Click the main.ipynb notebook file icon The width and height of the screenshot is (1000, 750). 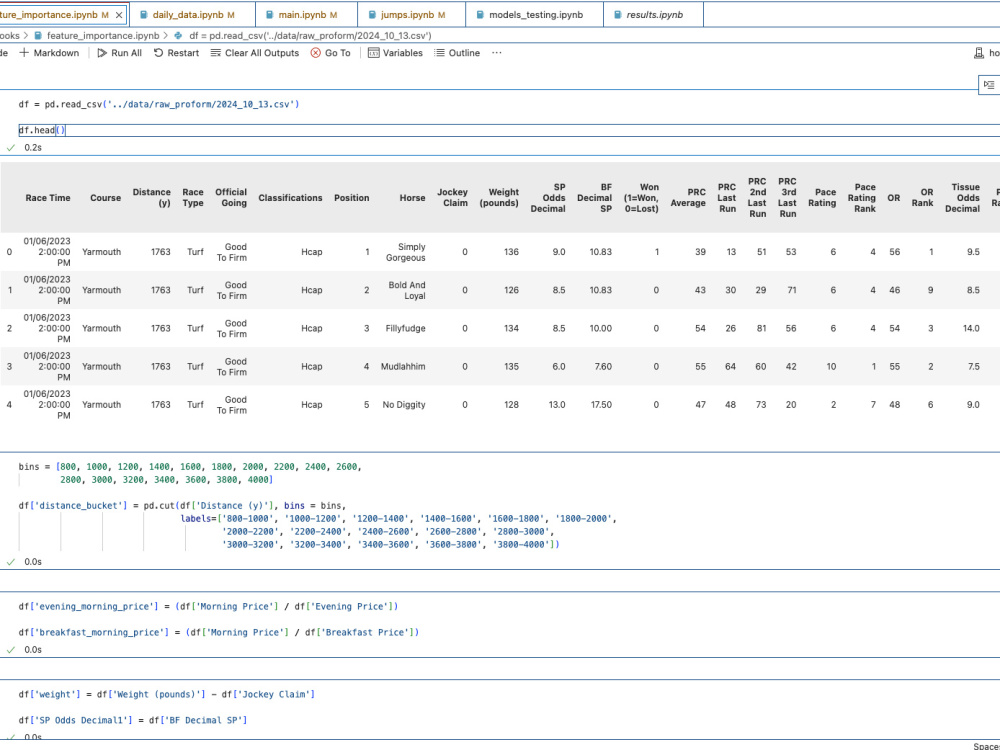point(270,15)
